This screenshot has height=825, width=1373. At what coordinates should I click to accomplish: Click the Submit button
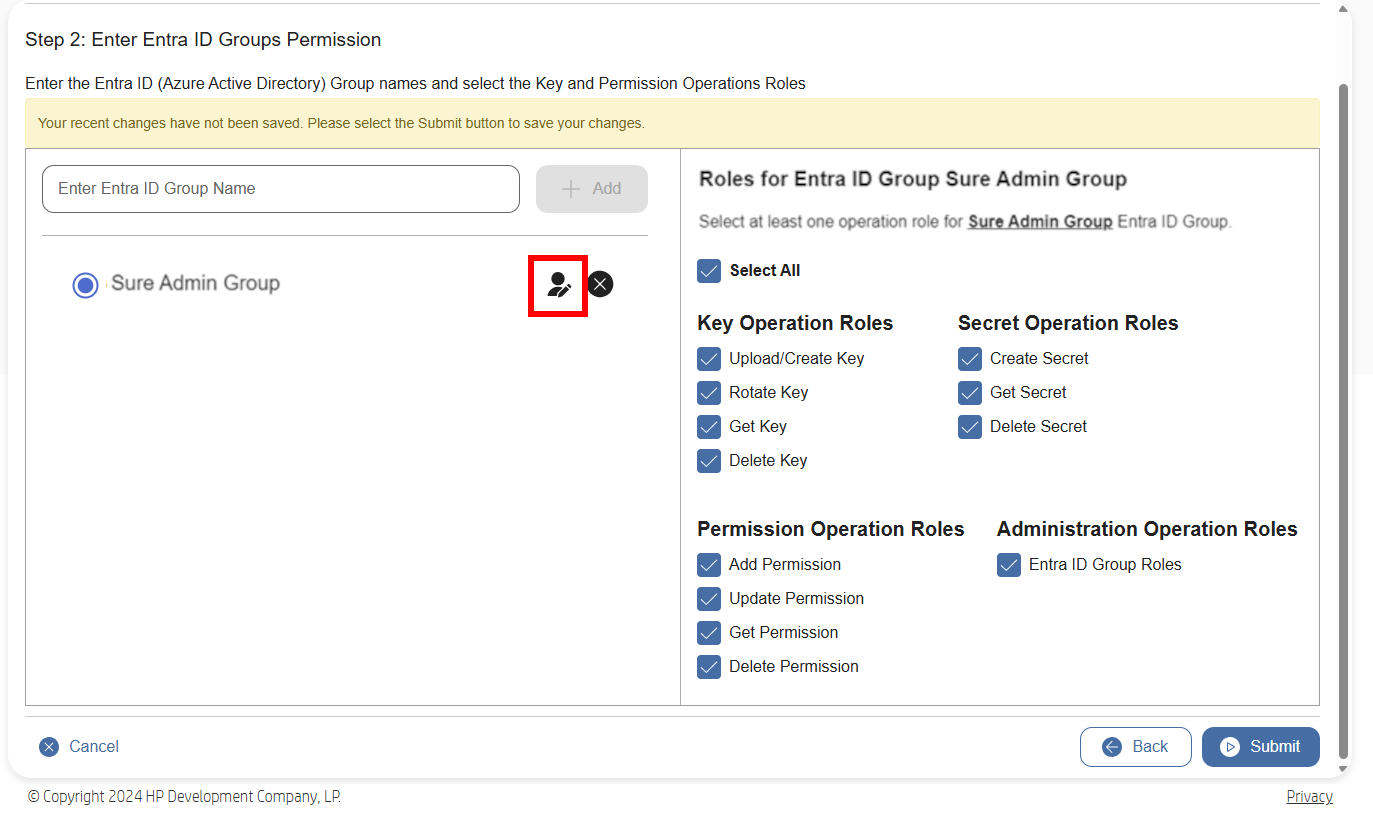click(x=1260, y=746)
